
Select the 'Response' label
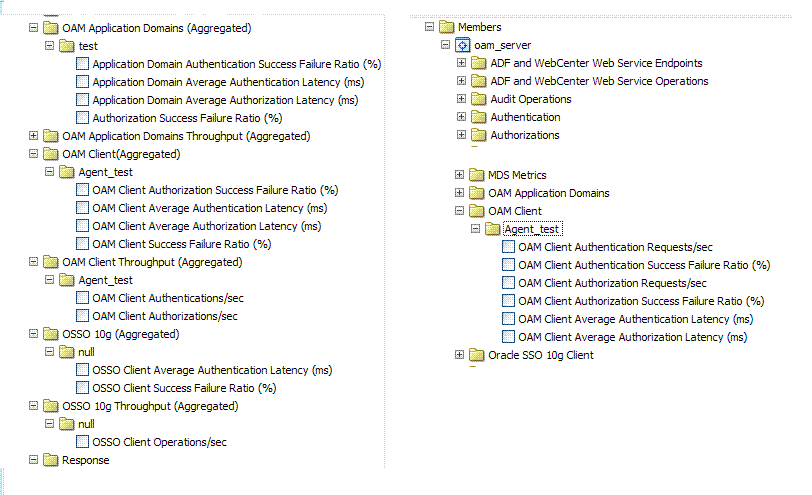(85, 460)
